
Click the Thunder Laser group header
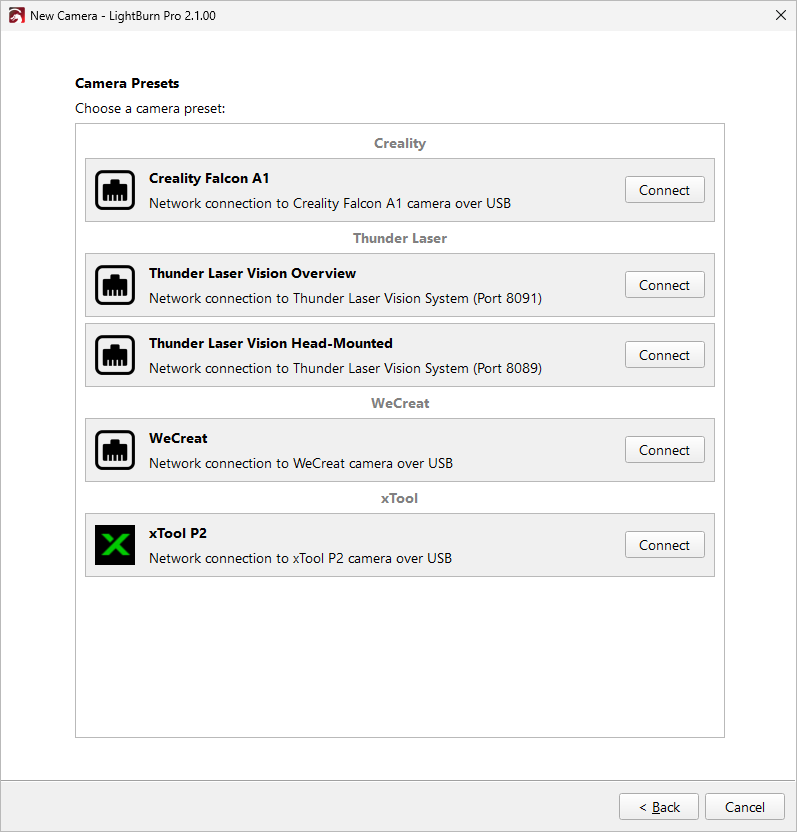400,238
